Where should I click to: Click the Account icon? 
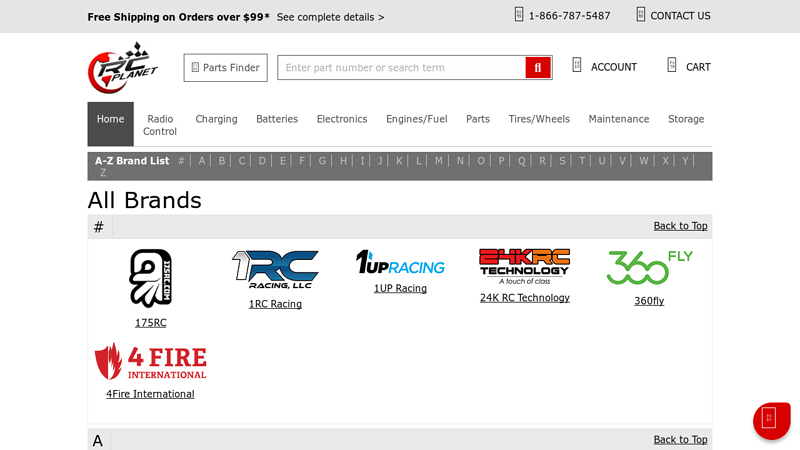click(x=577, y=65)
